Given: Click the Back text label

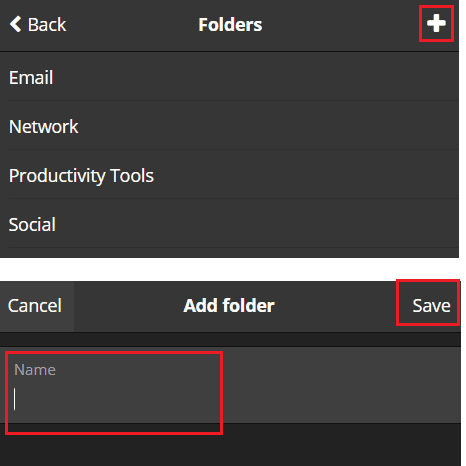Looking at the screenshot, I should (47, 24).
